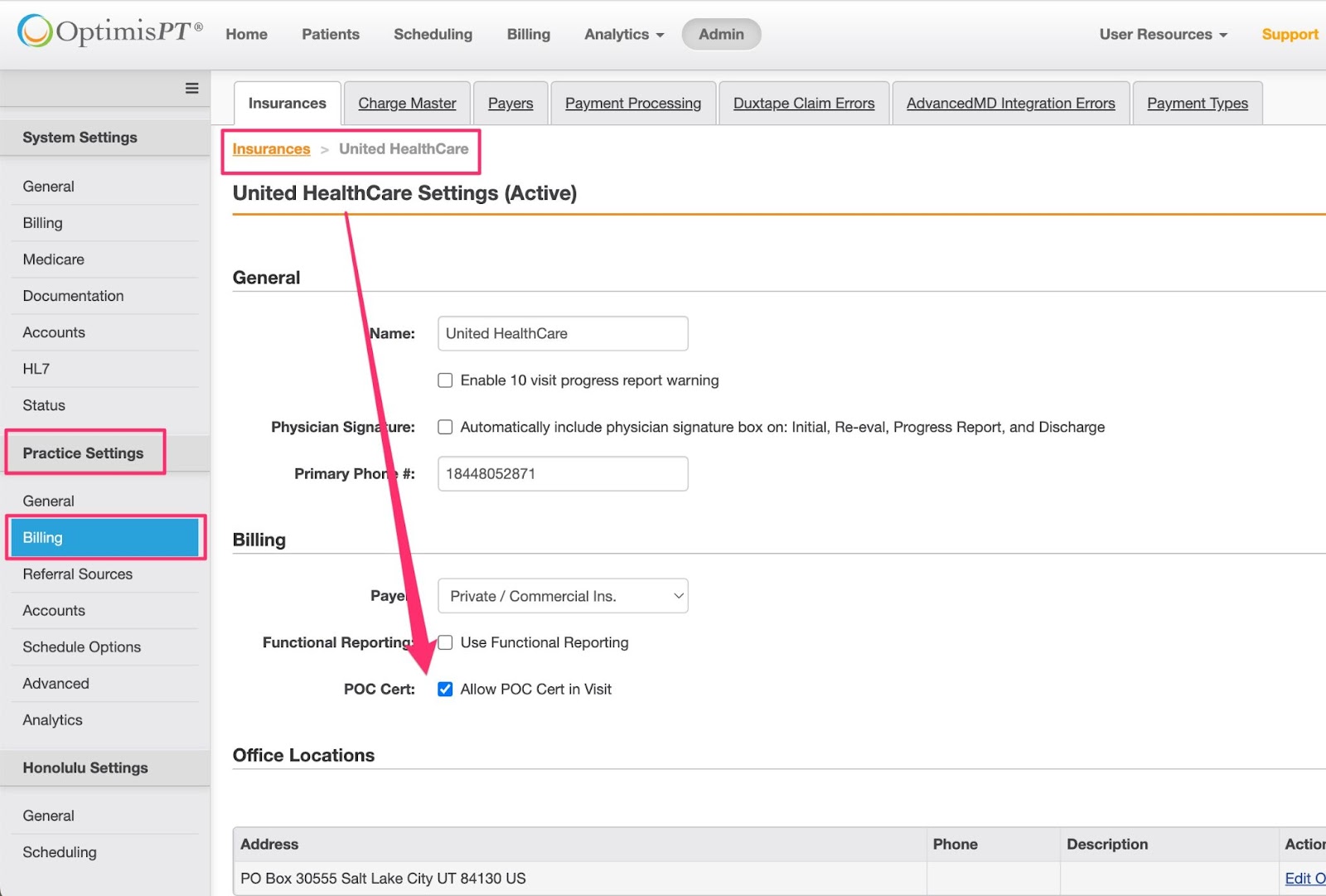The height and width of the screenshot is (896, 1326).
Task: Expand the Analytics menu in top navigation
Action: click(624, 34)
